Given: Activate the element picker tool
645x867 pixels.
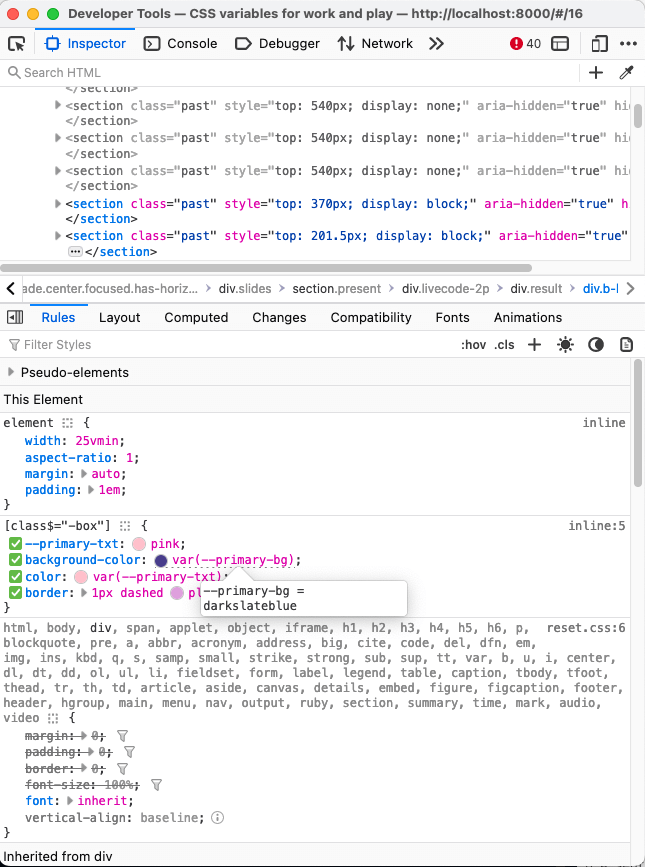Looking at the screenshot, I should 17,44.
